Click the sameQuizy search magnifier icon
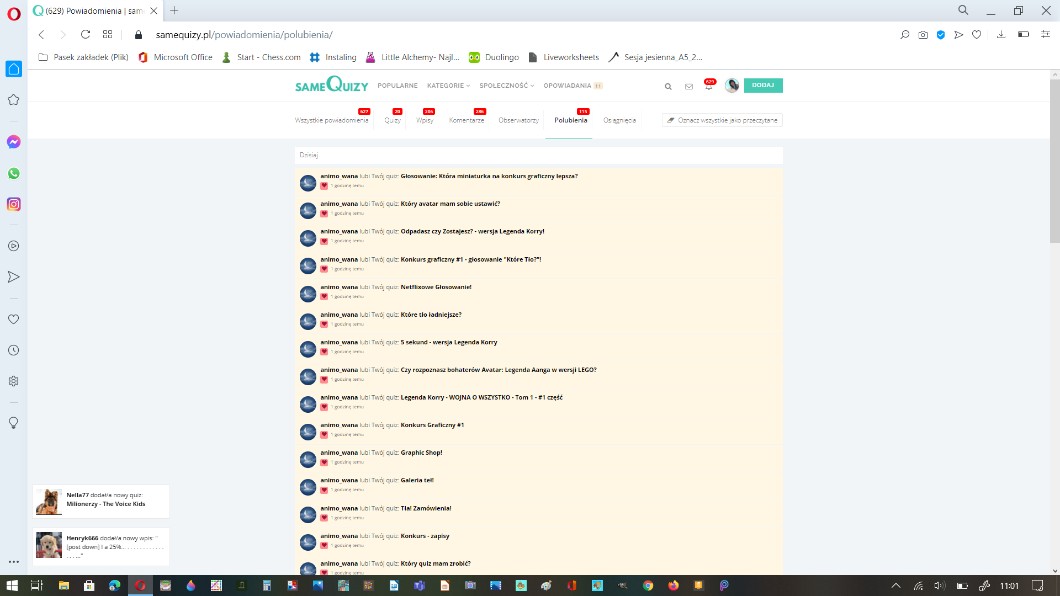The image size is (1060, 596). click(x=668, y=86)
